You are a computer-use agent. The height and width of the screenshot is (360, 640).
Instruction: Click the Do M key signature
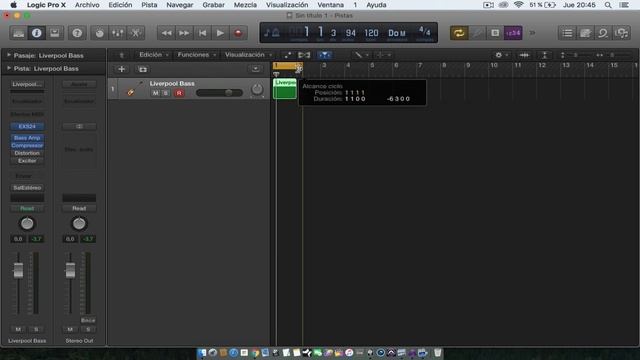[397, 33]
